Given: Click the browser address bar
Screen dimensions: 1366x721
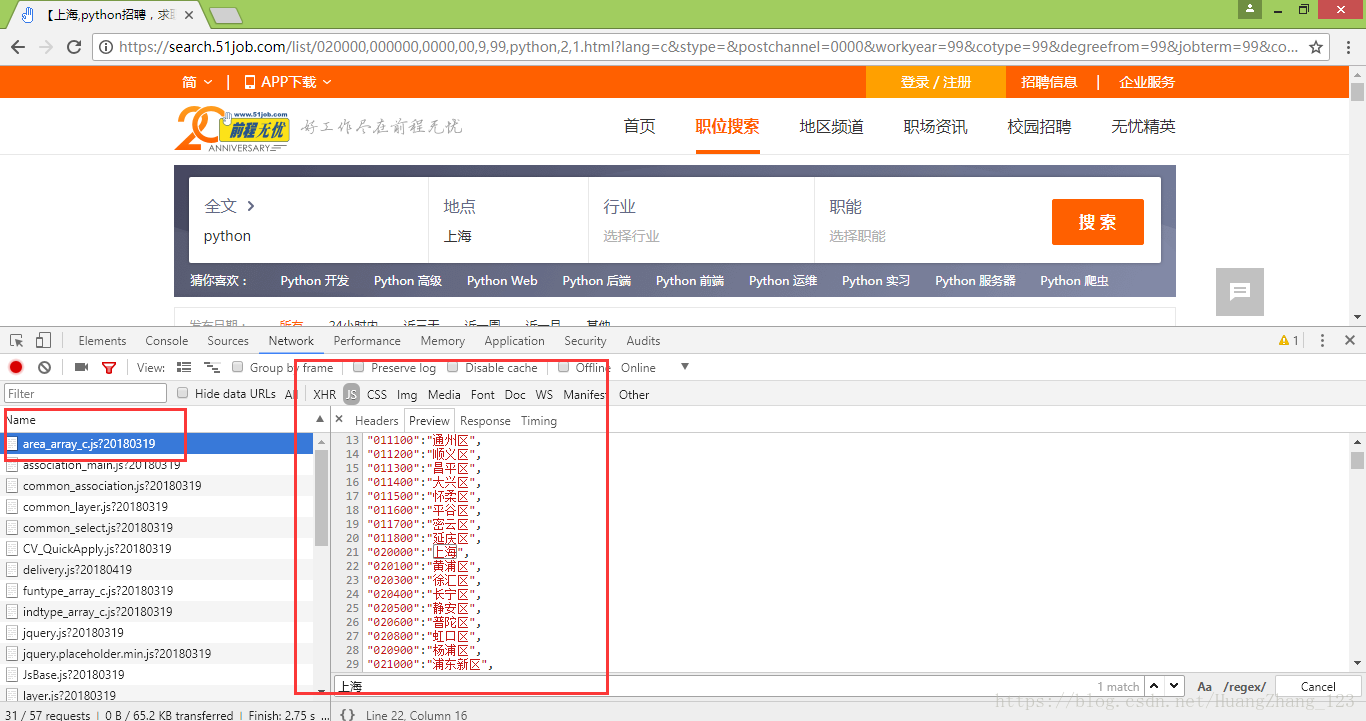Looking at the screenshot, I should click(710, 47).
